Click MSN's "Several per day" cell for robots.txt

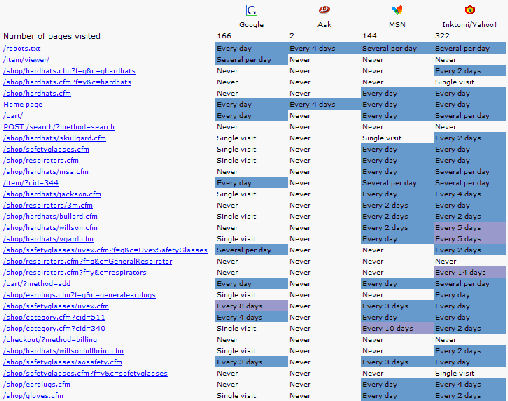[397, 48]
